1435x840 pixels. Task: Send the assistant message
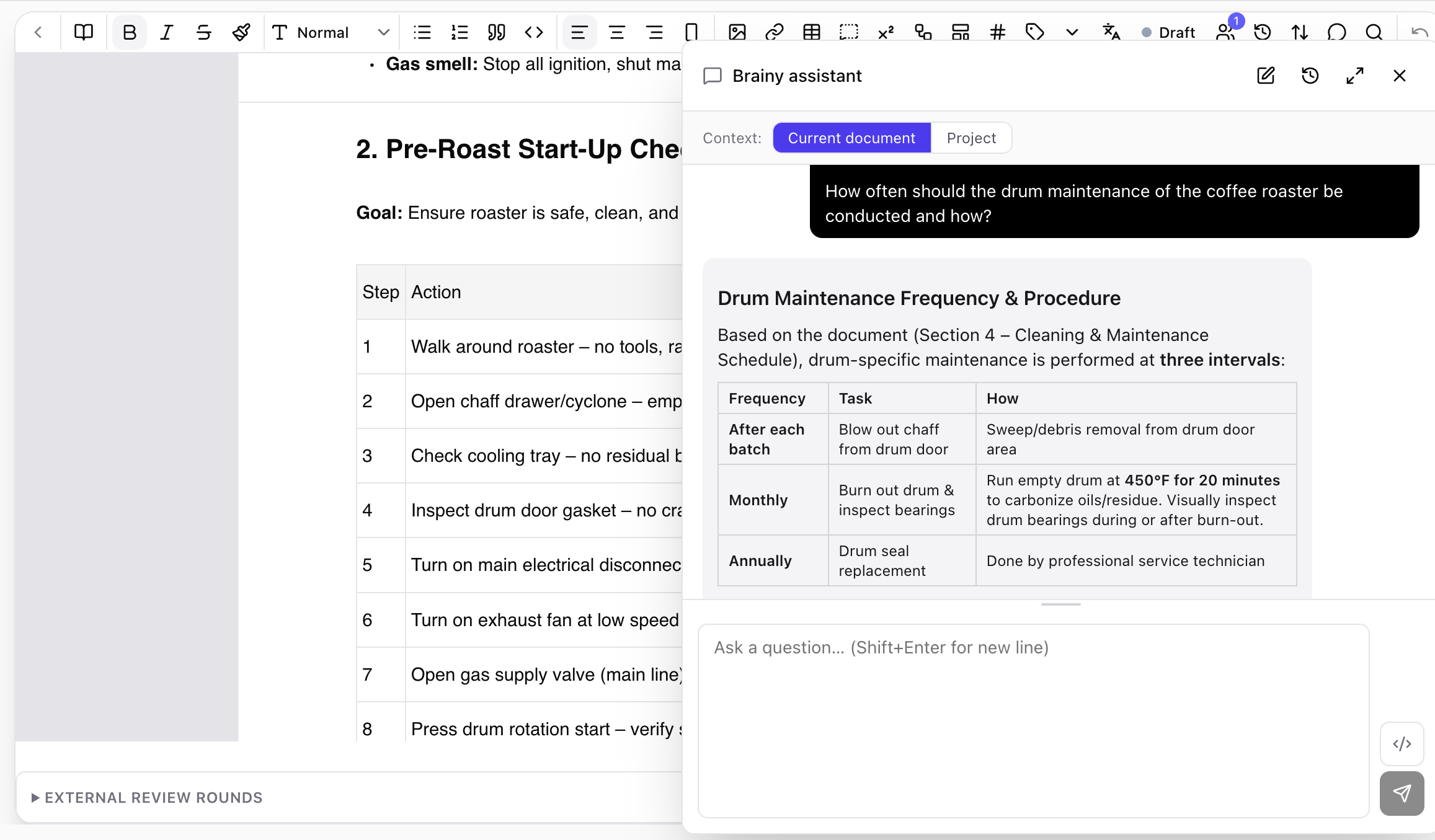1402,794
